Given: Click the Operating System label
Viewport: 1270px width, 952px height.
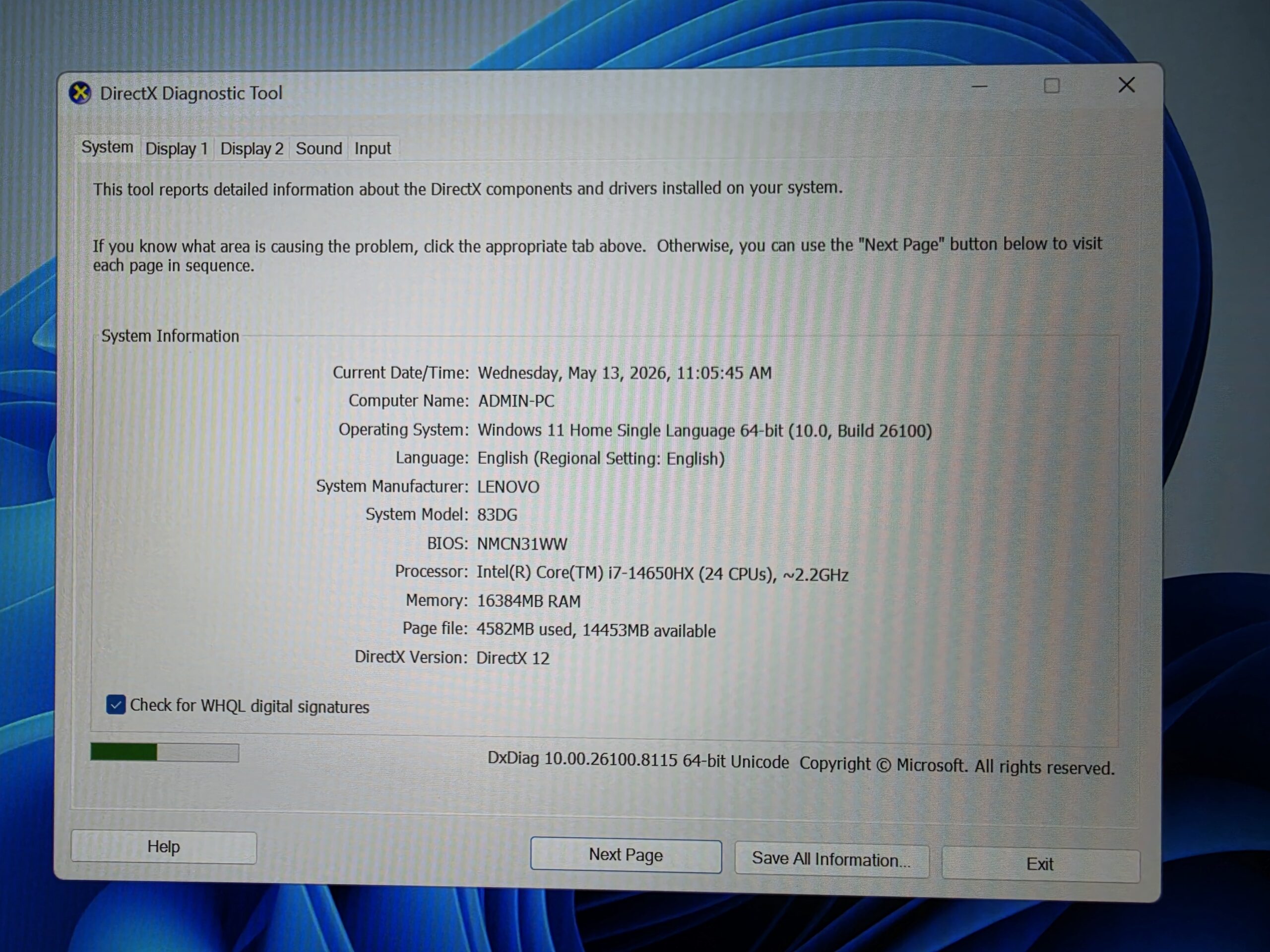Looking at the screenshot, I should pos(404,430).
